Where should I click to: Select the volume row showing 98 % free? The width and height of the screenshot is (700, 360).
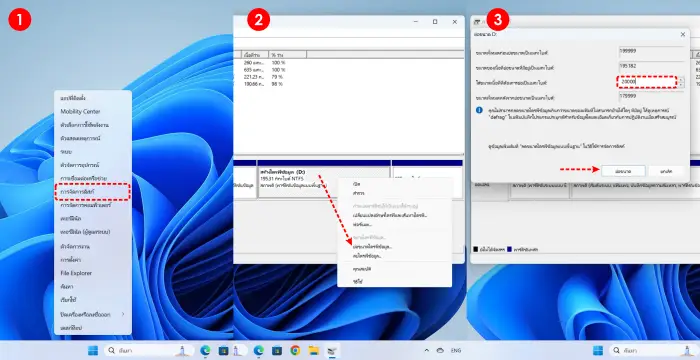[x=265, y=84]
